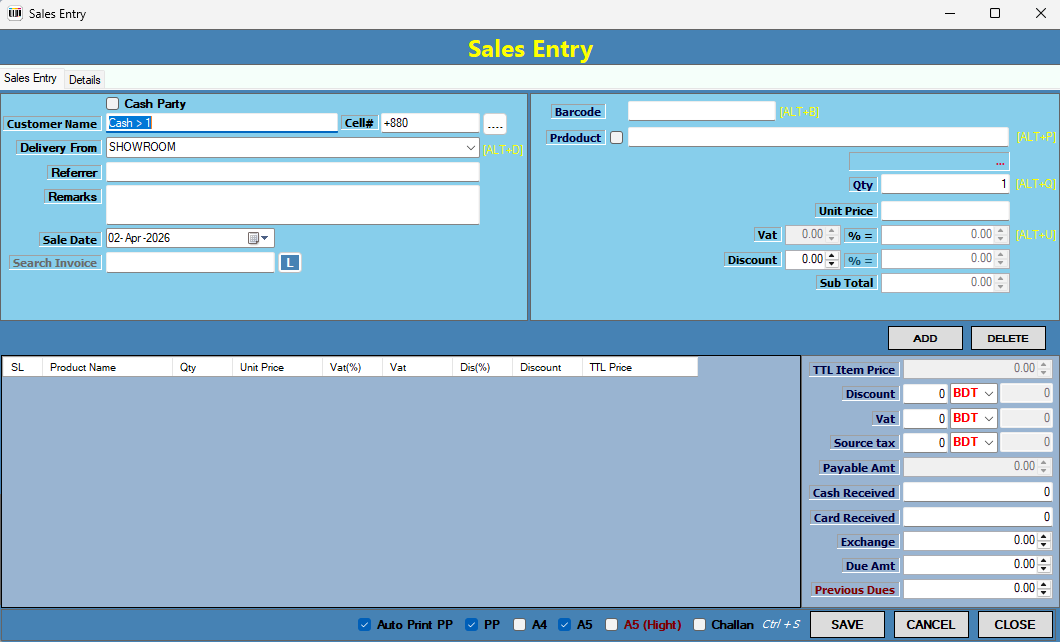Select the Sales Entry tab
The height and width of the screenshot is (642, 1060).
pos(31,78)
